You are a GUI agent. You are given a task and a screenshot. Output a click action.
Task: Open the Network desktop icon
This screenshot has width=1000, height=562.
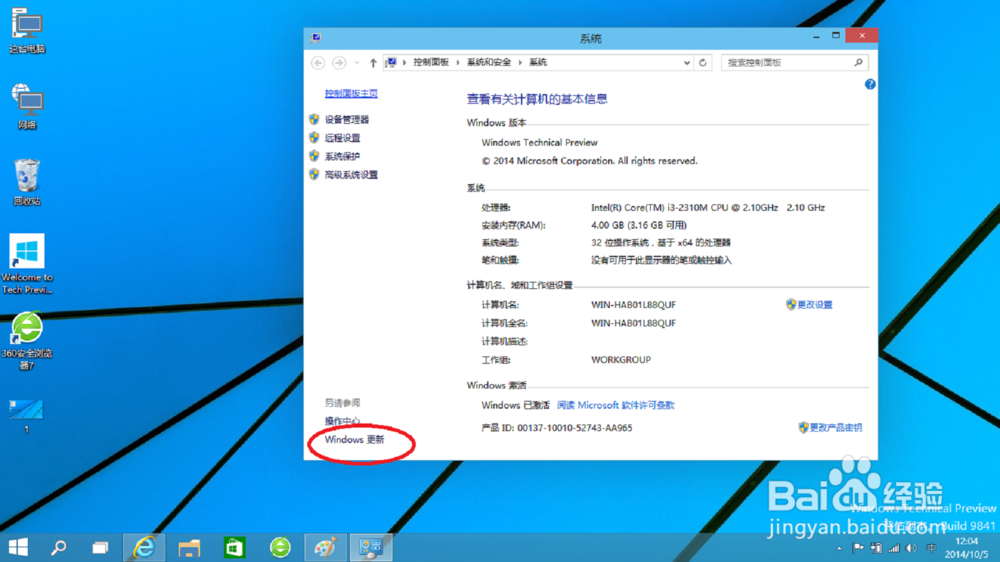(27, 106)
